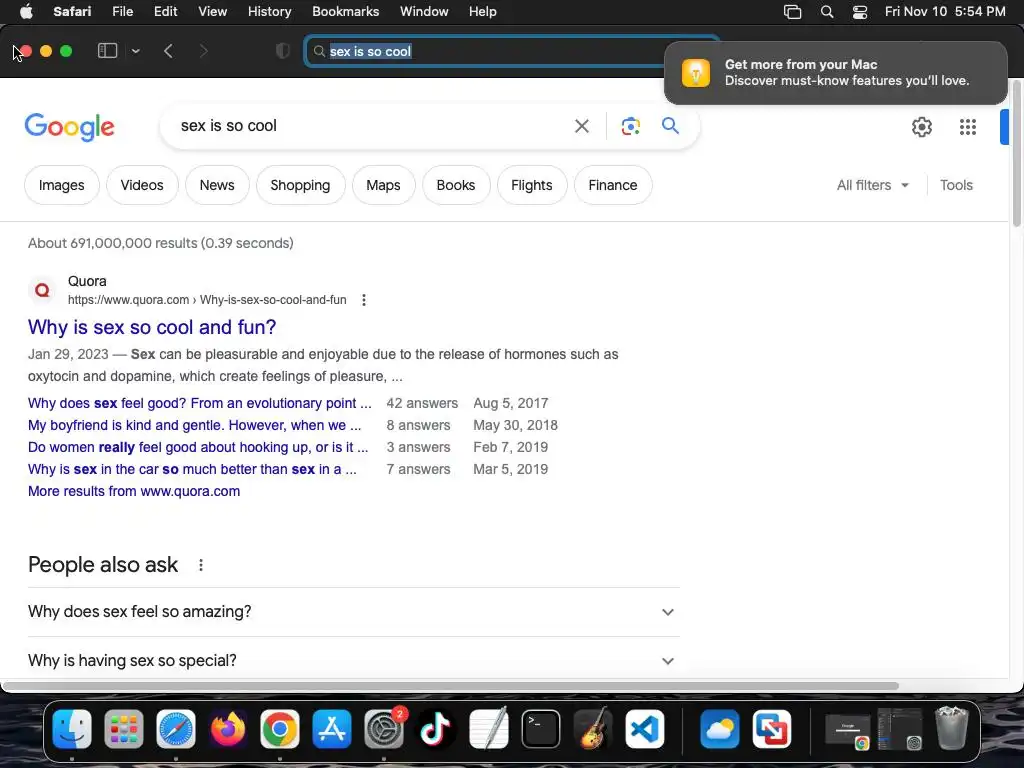
Task: Open TextEdit from the Dock
Action: tap(488, 729)
